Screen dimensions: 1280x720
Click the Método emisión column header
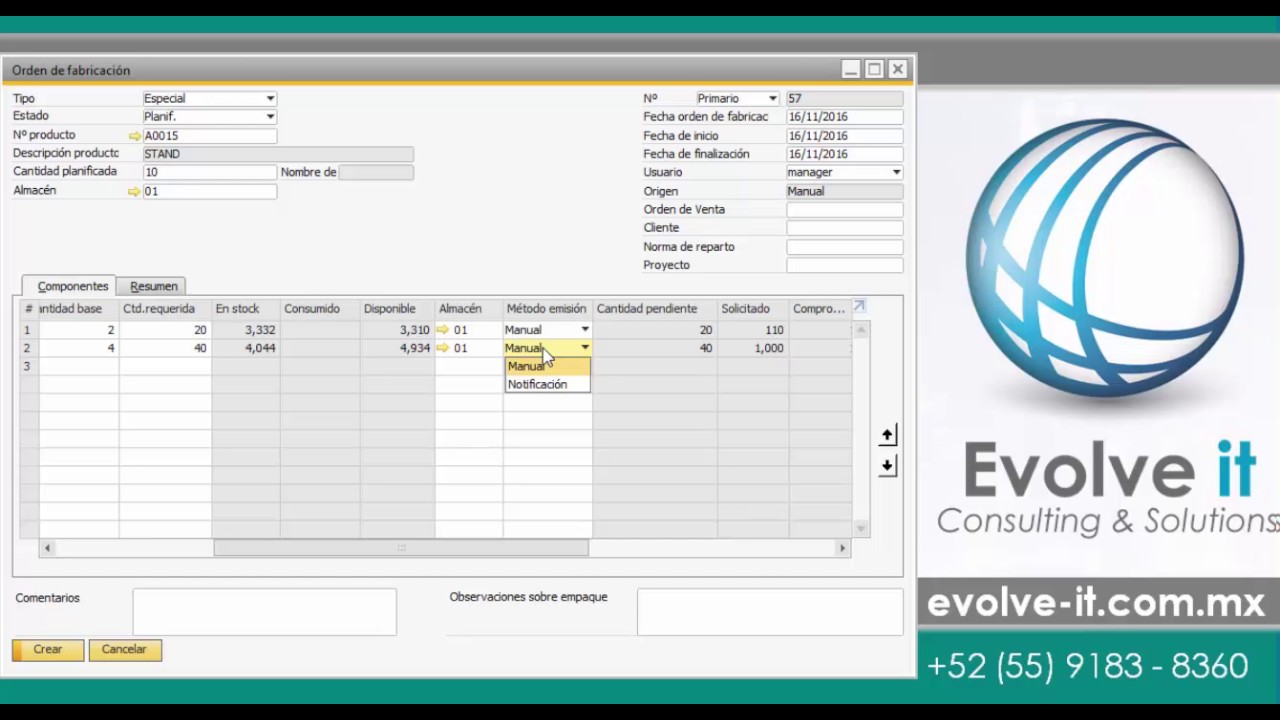click(548, 309)
